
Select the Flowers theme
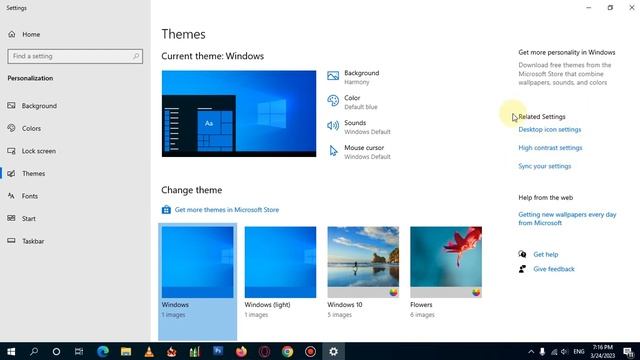click(x=446, y=262)
